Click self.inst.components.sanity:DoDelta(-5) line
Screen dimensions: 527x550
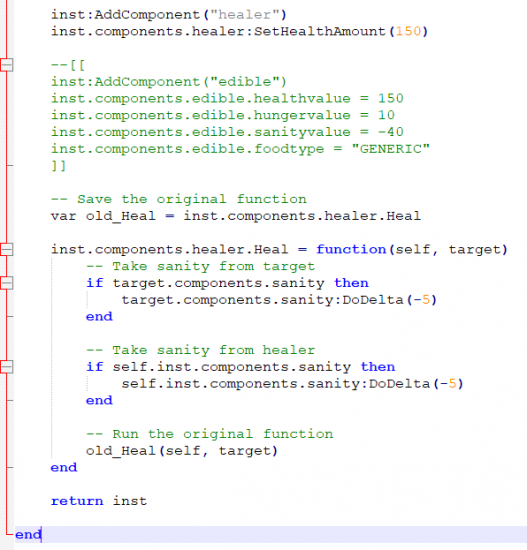click(292, 384)
